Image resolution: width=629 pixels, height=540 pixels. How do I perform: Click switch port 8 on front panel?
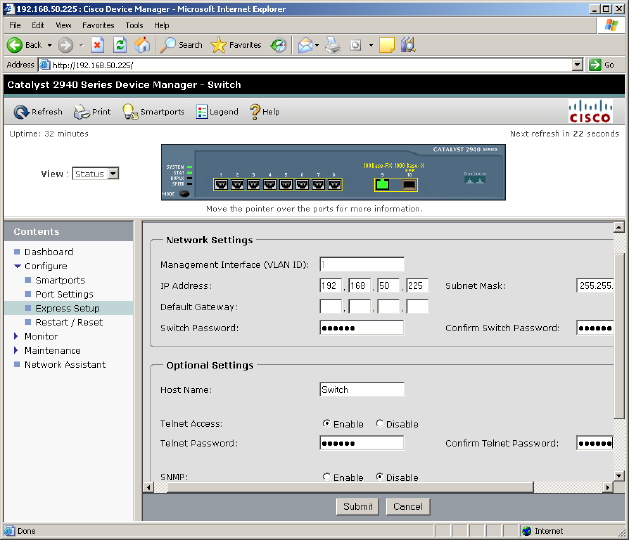coord(335,185)
